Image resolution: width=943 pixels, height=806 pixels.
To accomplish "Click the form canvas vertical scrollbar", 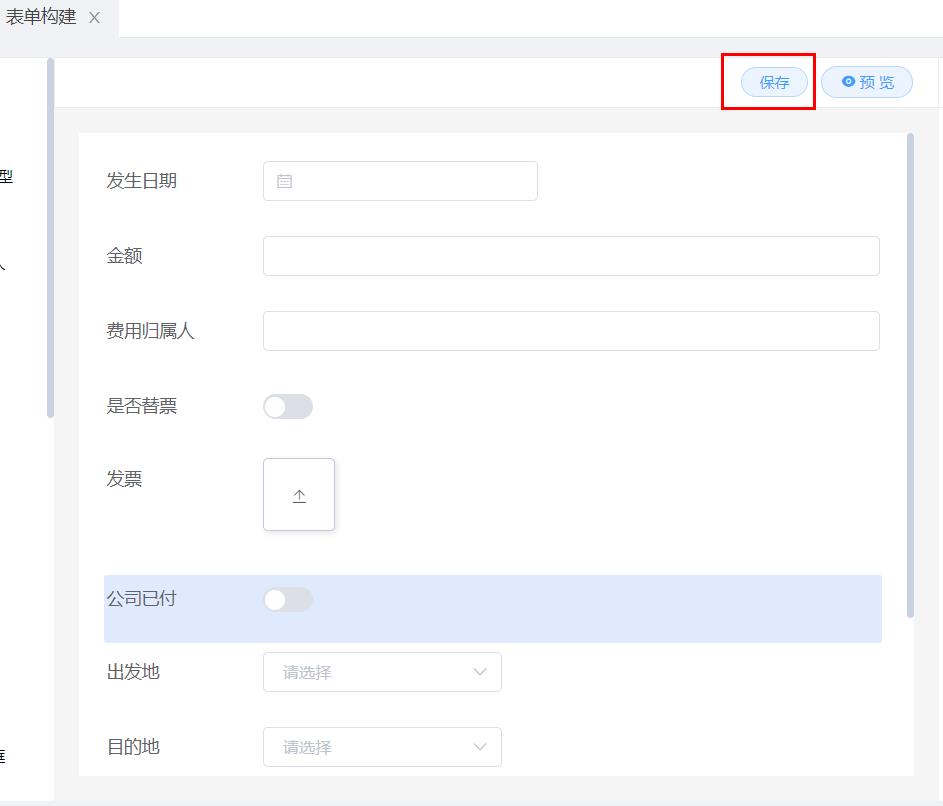I will point(910,375).
